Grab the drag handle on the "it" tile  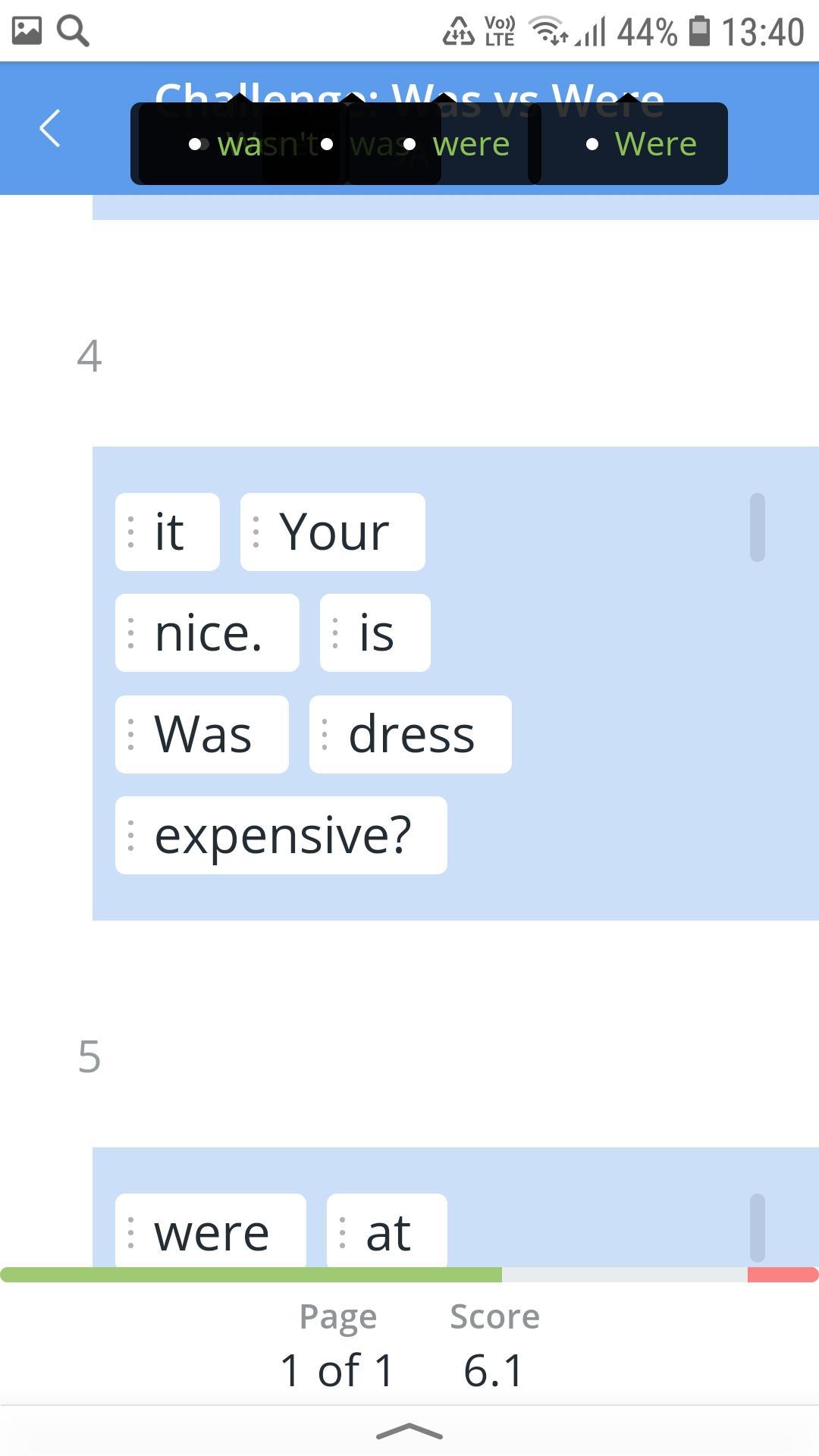click(131, 532)
